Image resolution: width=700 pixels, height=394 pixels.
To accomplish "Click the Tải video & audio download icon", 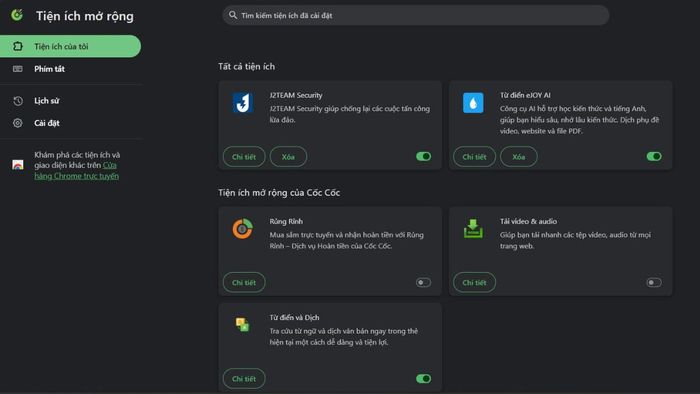I will 473,228.
